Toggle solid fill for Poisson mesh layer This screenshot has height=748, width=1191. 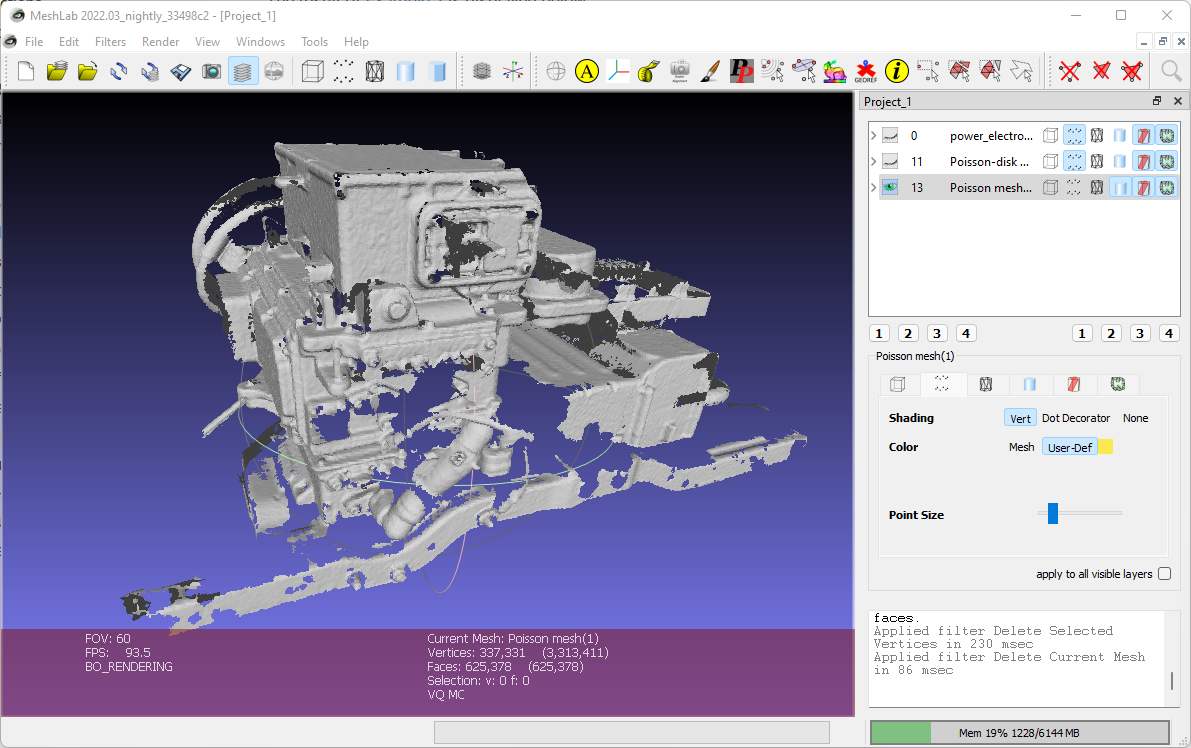(x=1120, y=188)
